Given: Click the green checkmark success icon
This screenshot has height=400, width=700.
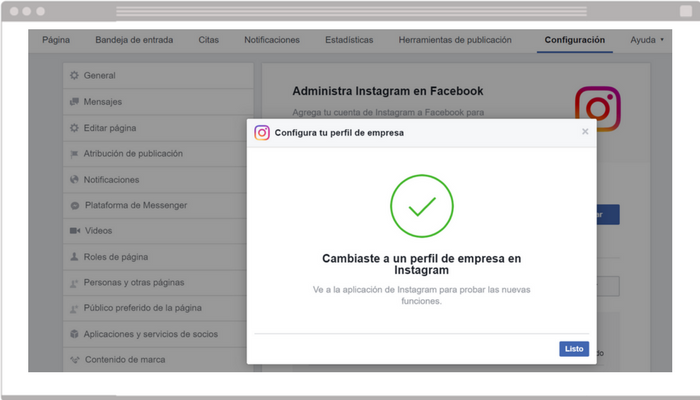Looking at the screenshot, I should tap(422, 206).
